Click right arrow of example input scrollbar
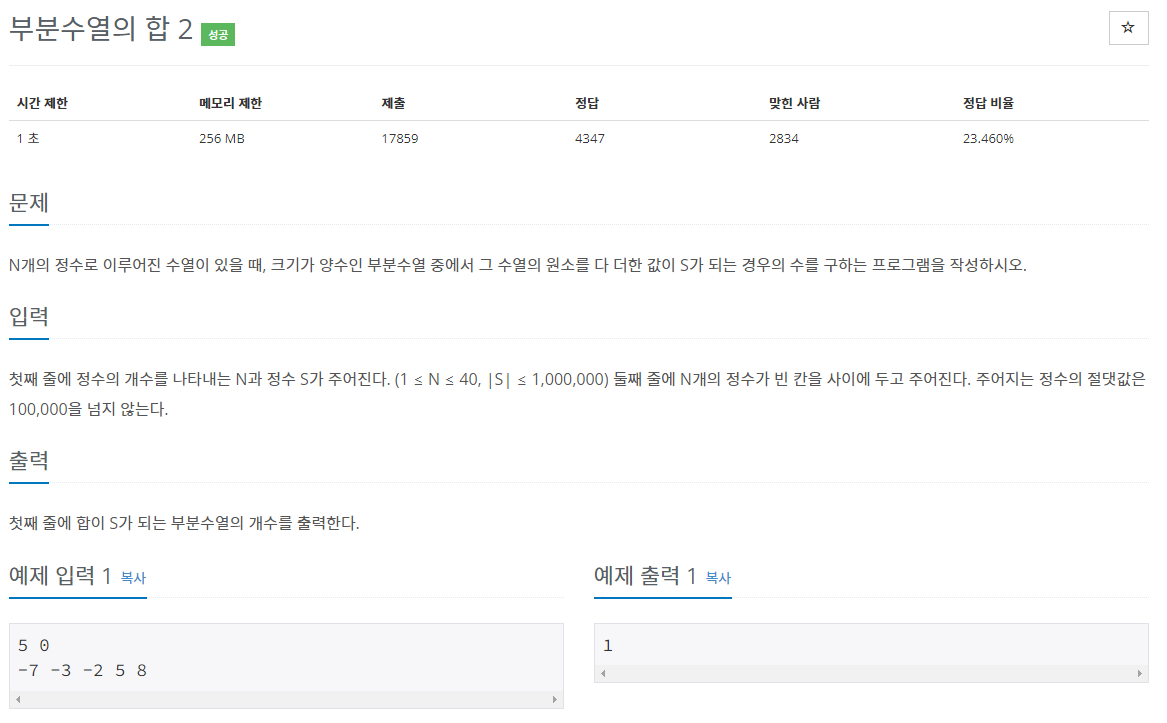The height and width of the screenshot is (723, 1167). click(x=554, y=699)
